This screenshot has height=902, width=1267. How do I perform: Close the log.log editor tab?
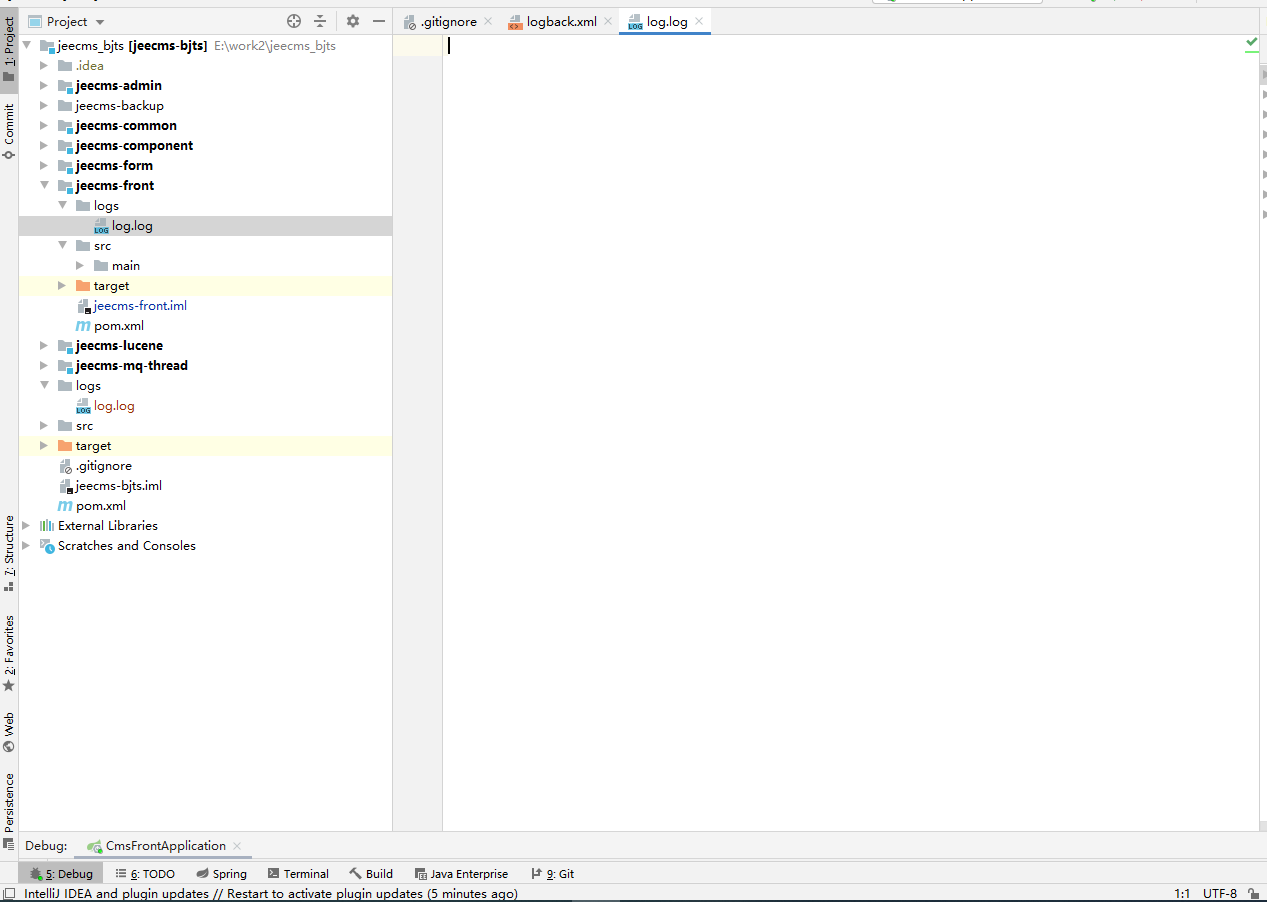(x=699, y=21)
